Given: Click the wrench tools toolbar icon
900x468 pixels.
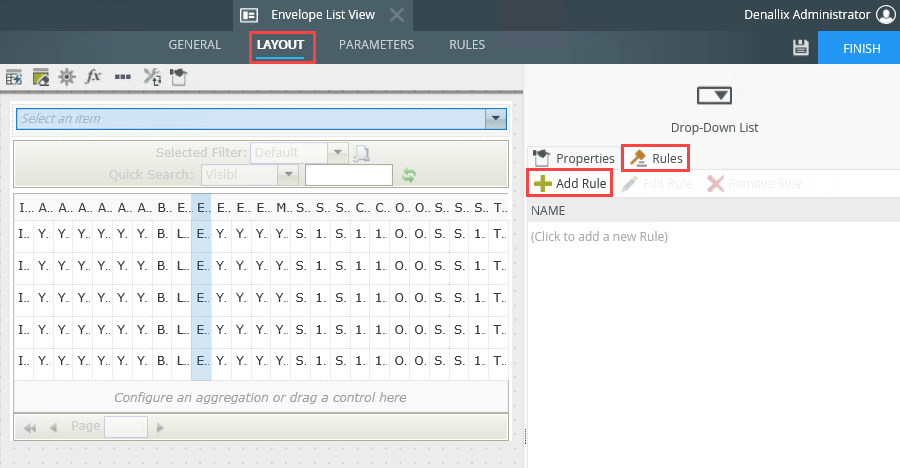Looking at the screenshot, I should [x=152, y=77].
